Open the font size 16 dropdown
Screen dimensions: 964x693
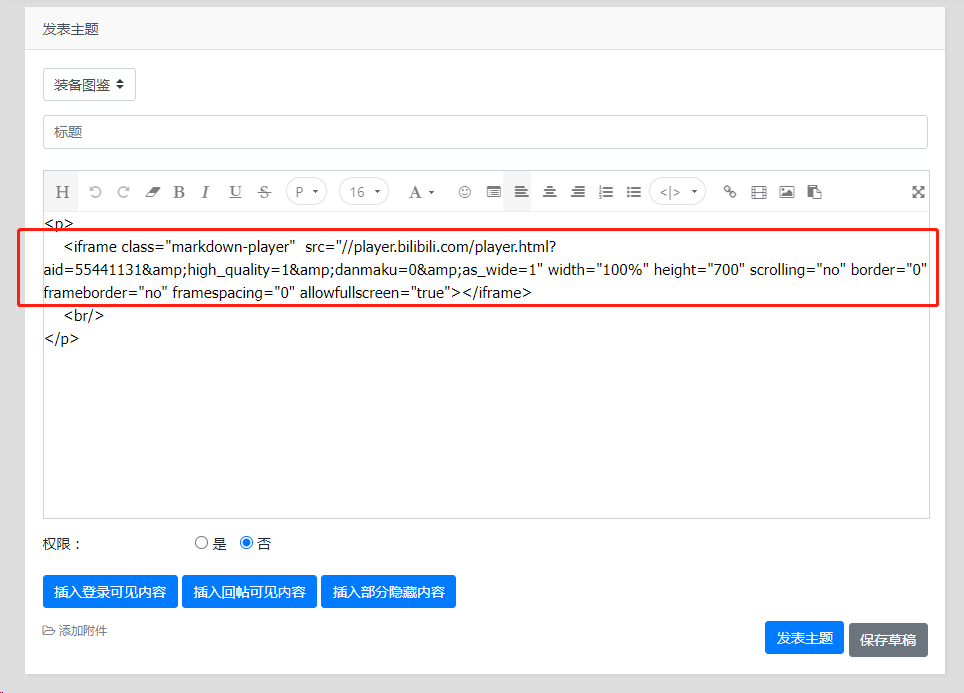[x=364, y=192]
